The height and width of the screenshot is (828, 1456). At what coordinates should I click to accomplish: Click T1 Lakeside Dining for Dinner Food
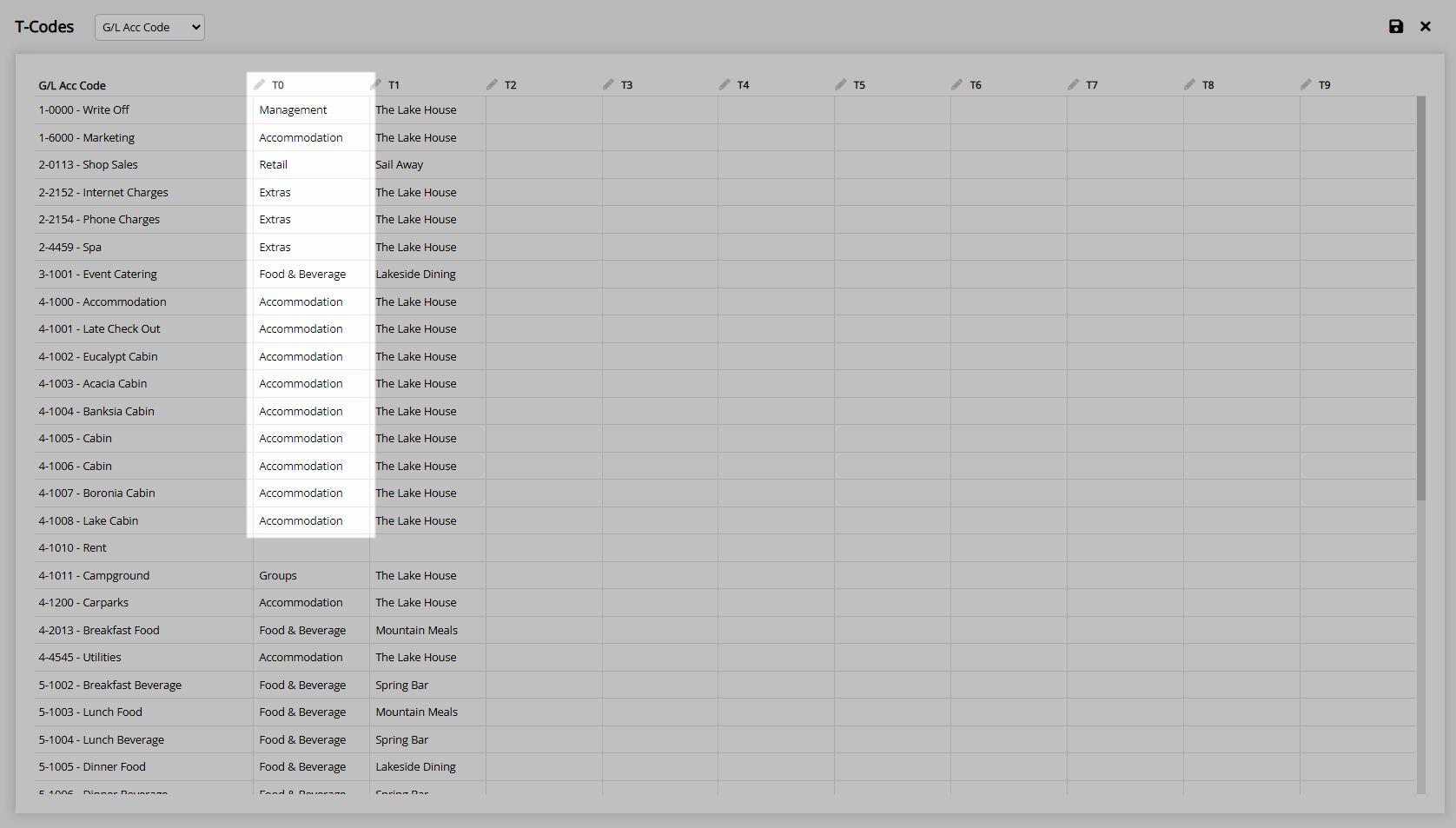tap(427, 767)
